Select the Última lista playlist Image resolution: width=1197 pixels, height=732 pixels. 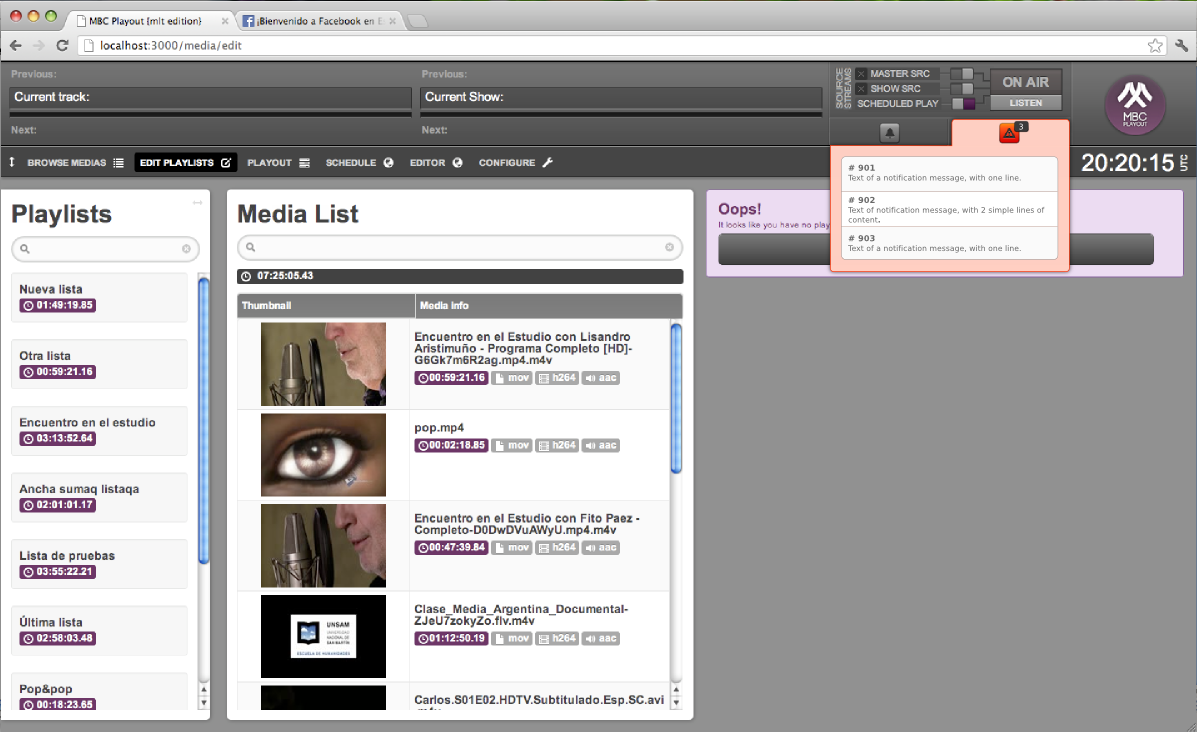tap(99, 630)
